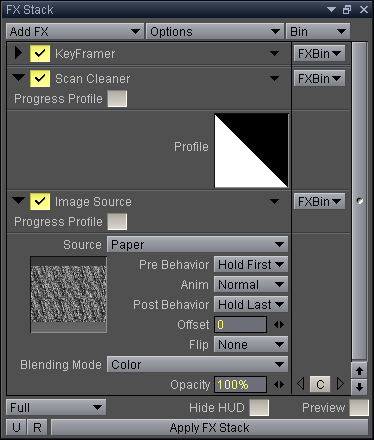
Task: Open the Anim dropdown set to Normal
Action: (x=251, y=285)
